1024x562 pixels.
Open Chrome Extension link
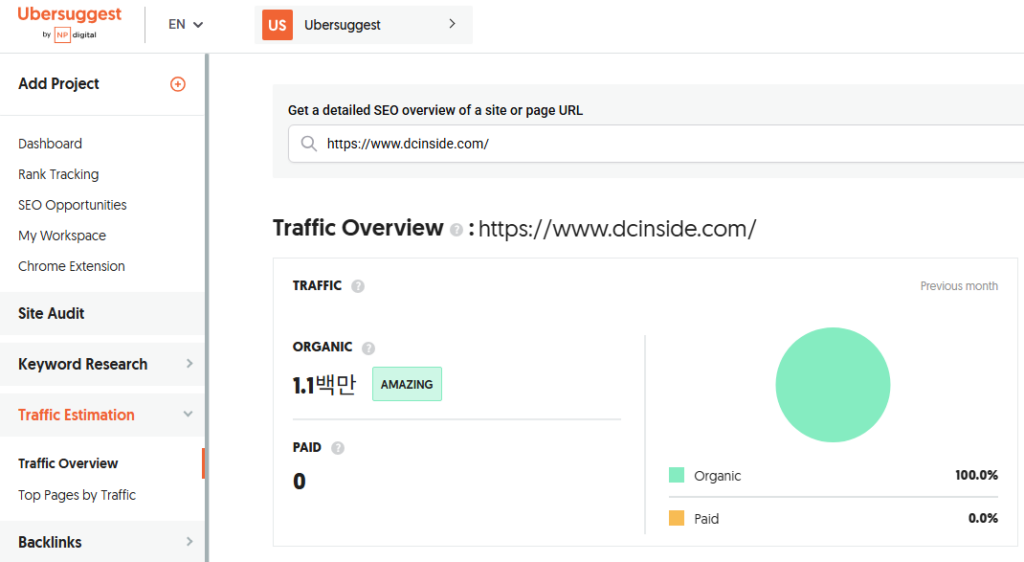coord(72,266)
